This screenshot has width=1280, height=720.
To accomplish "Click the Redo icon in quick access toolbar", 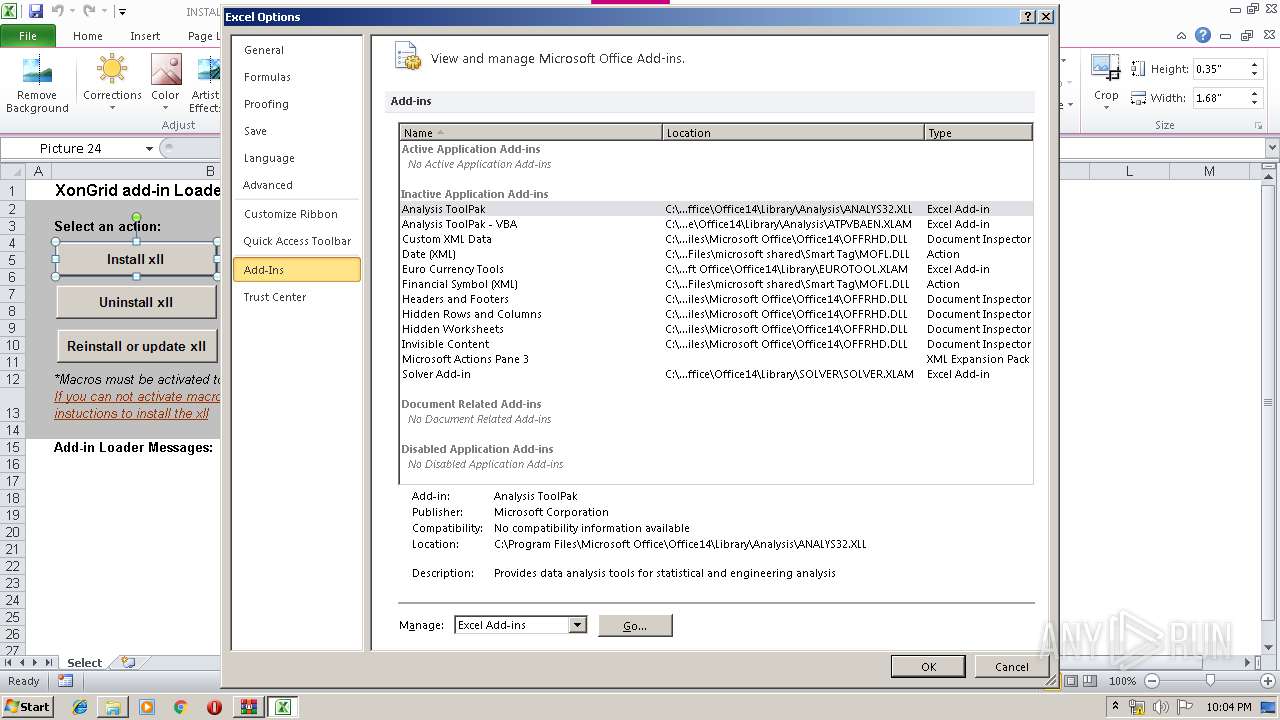I will click(89, 11).
